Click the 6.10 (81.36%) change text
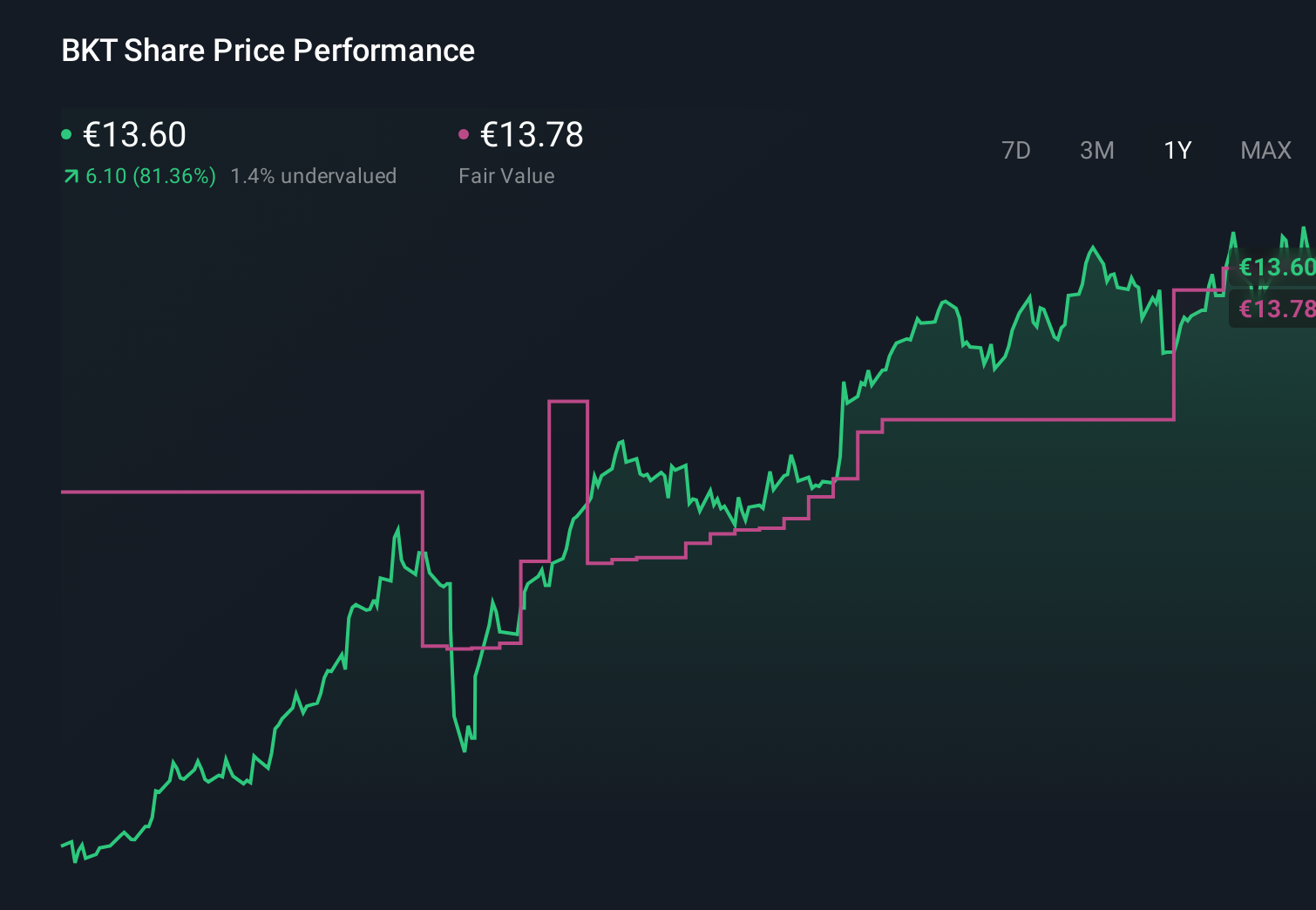The image size is (1316, 910). click(149, 175)
